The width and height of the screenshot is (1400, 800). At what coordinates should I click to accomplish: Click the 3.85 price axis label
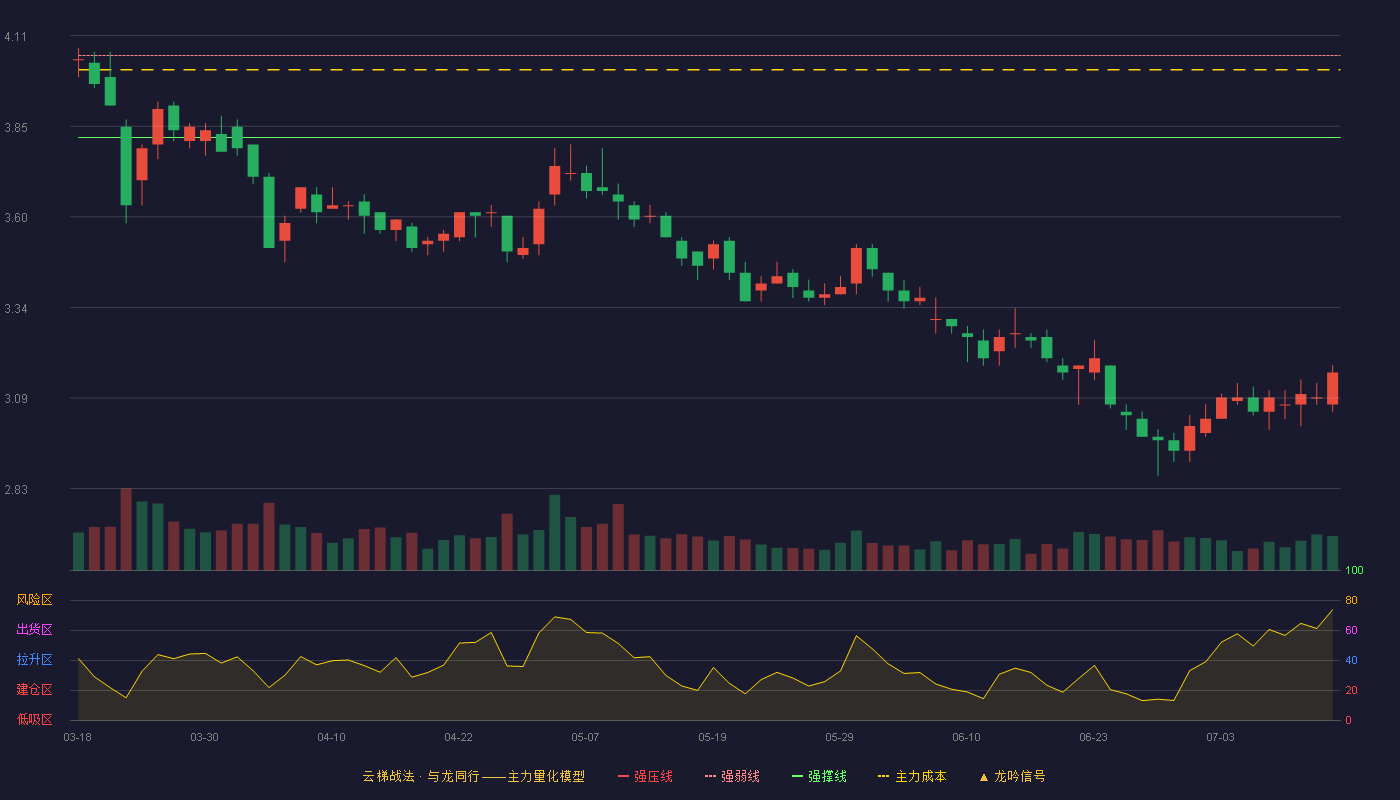tap(15, 128)
